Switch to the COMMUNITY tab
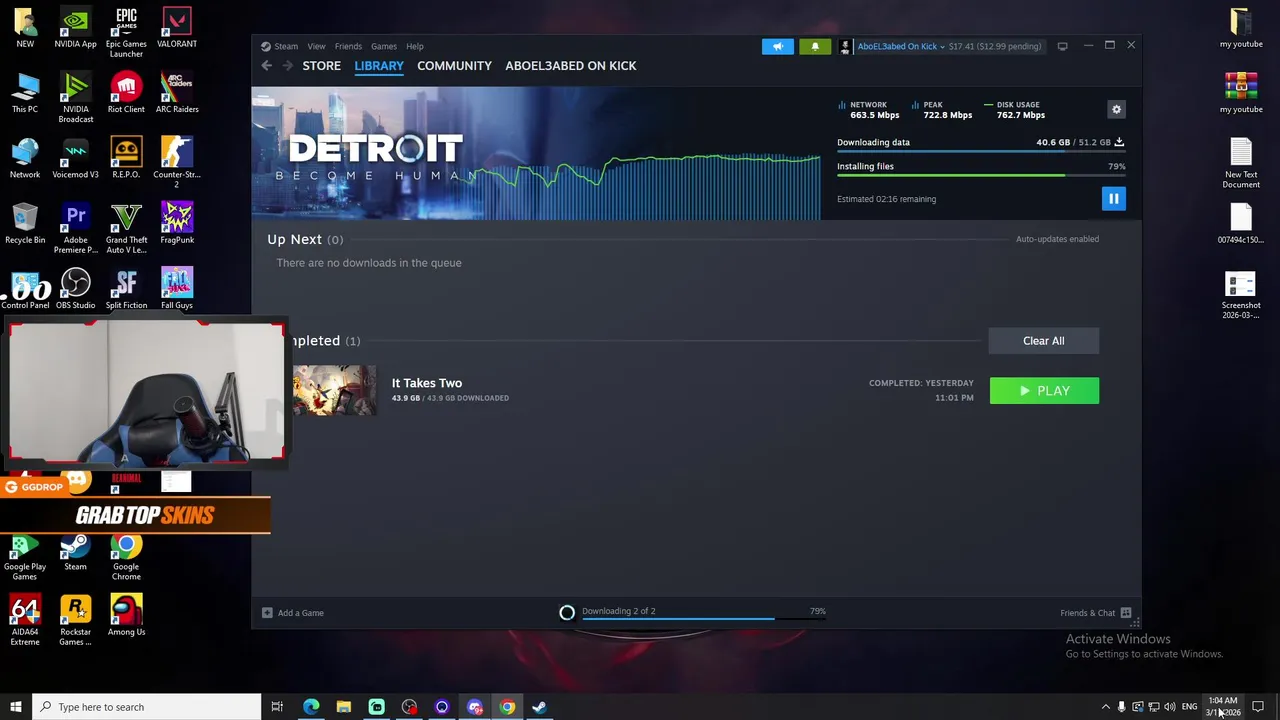 tap(454, 66)
